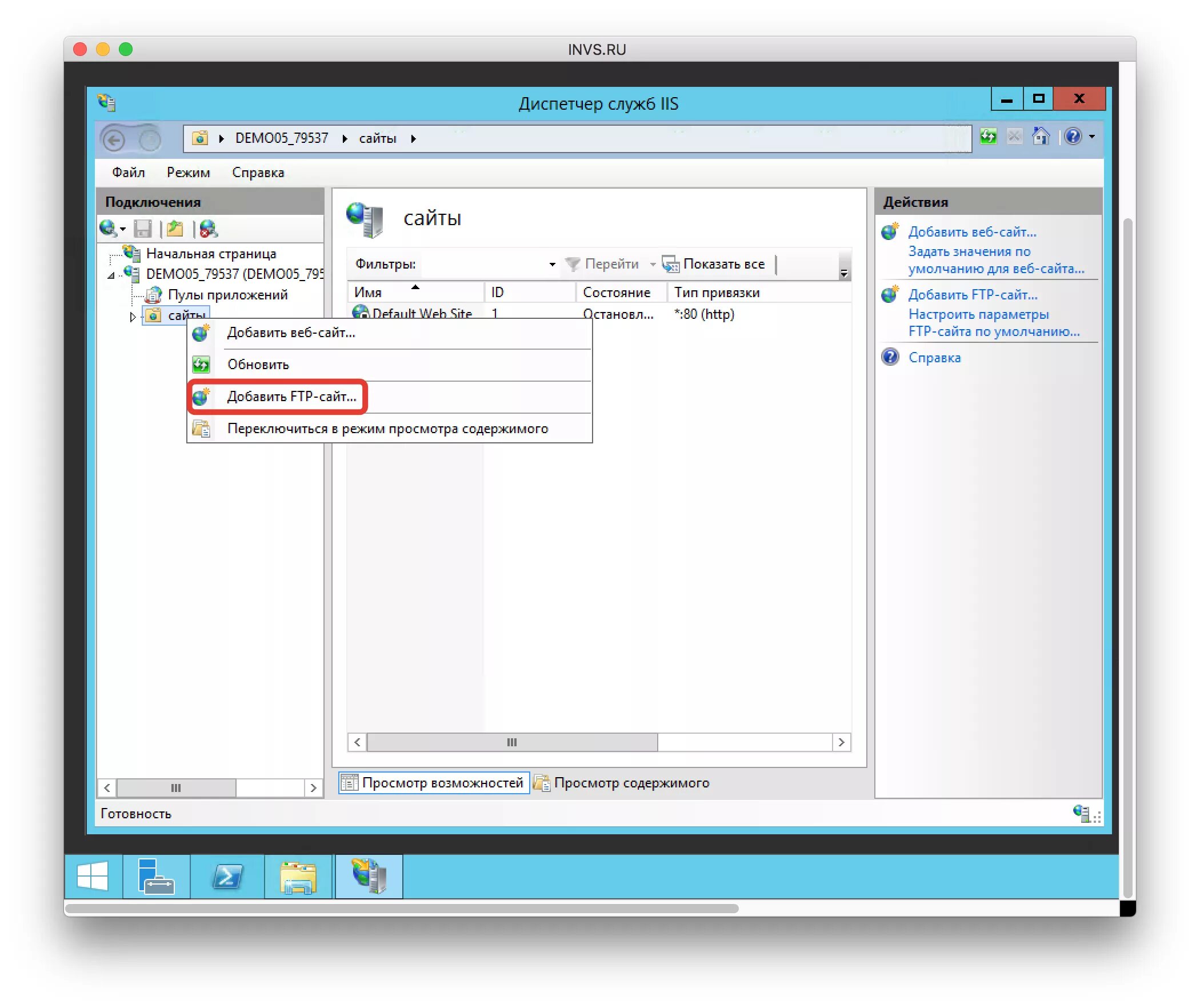Open the help question-mark icon in toolbar

coord(1073,137)
